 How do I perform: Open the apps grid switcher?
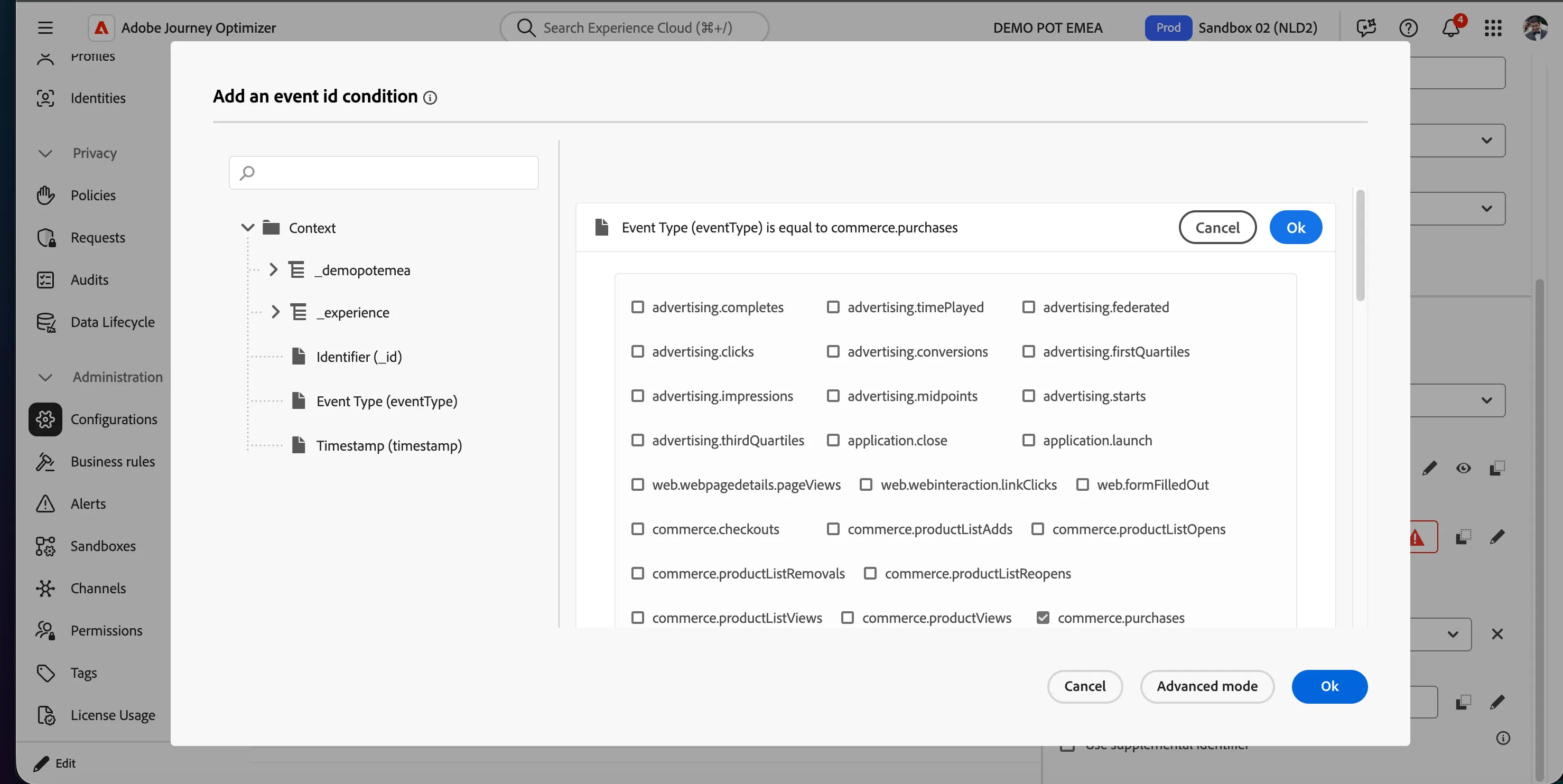pyautogui.click(x=1493, y=28)
